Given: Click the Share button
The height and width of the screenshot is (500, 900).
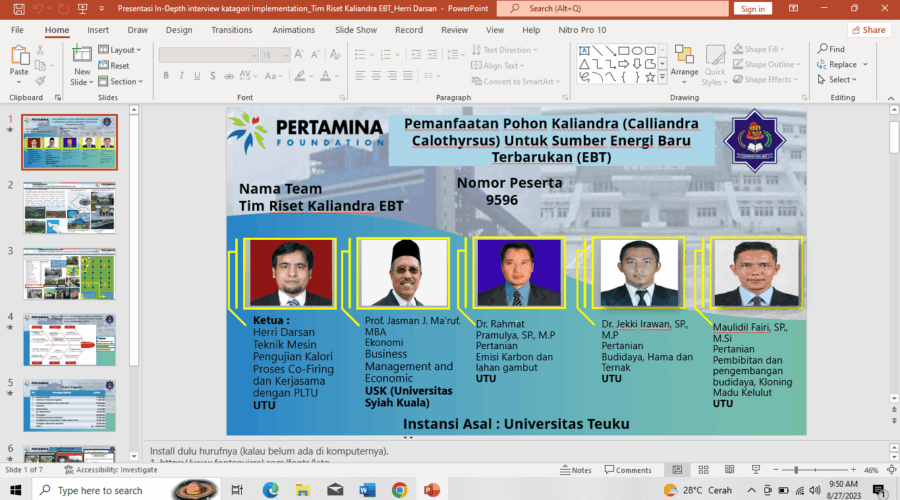Looking at the screenshot, I should coord(868,30).
